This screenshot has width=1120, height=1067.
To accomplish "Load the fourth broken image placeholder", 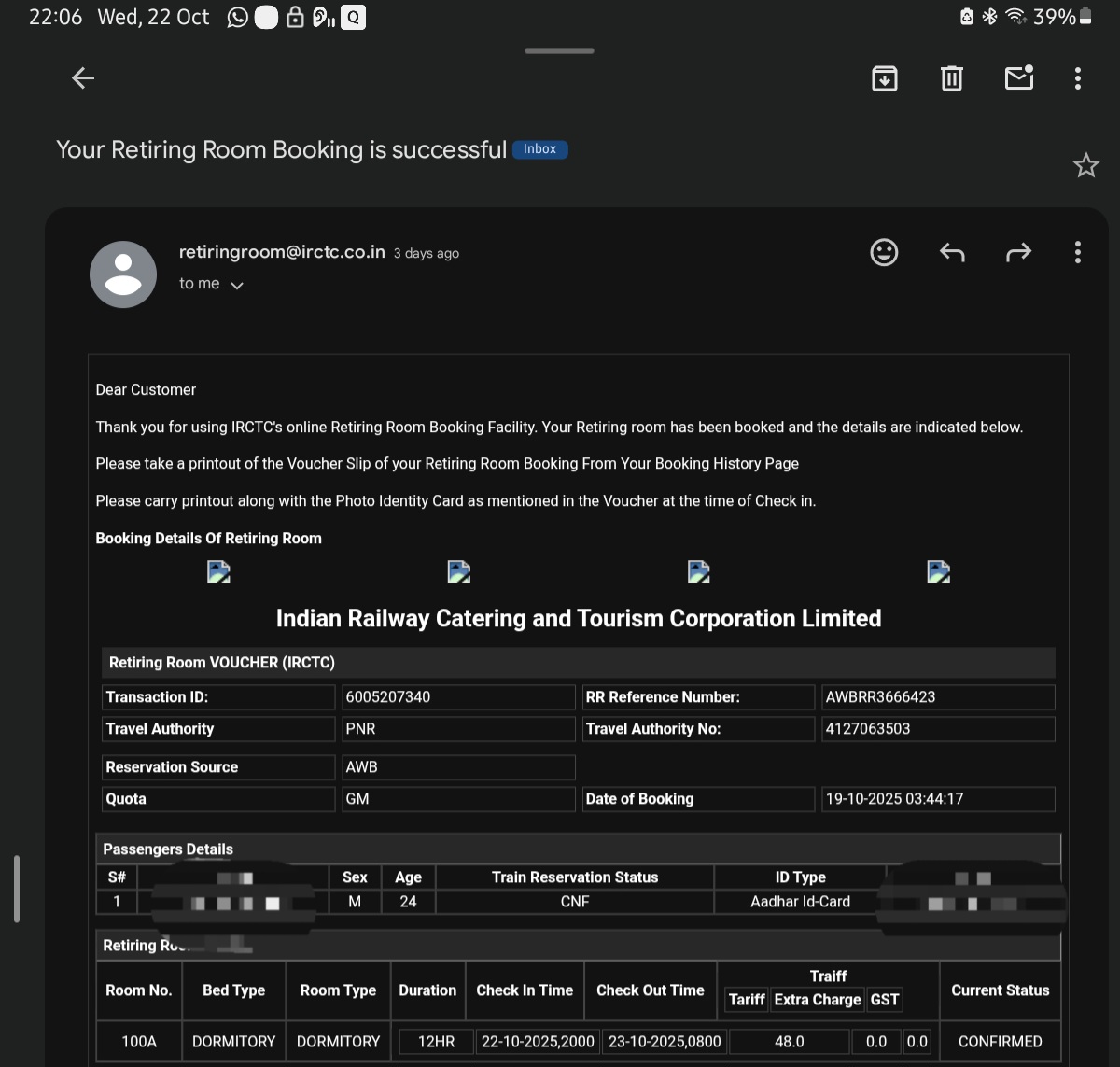I will click(938, 571).
